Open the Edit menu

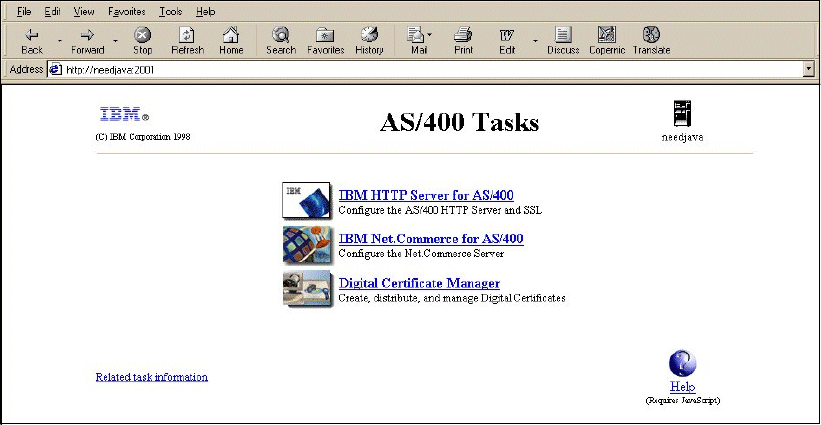(x=52, y=12)
